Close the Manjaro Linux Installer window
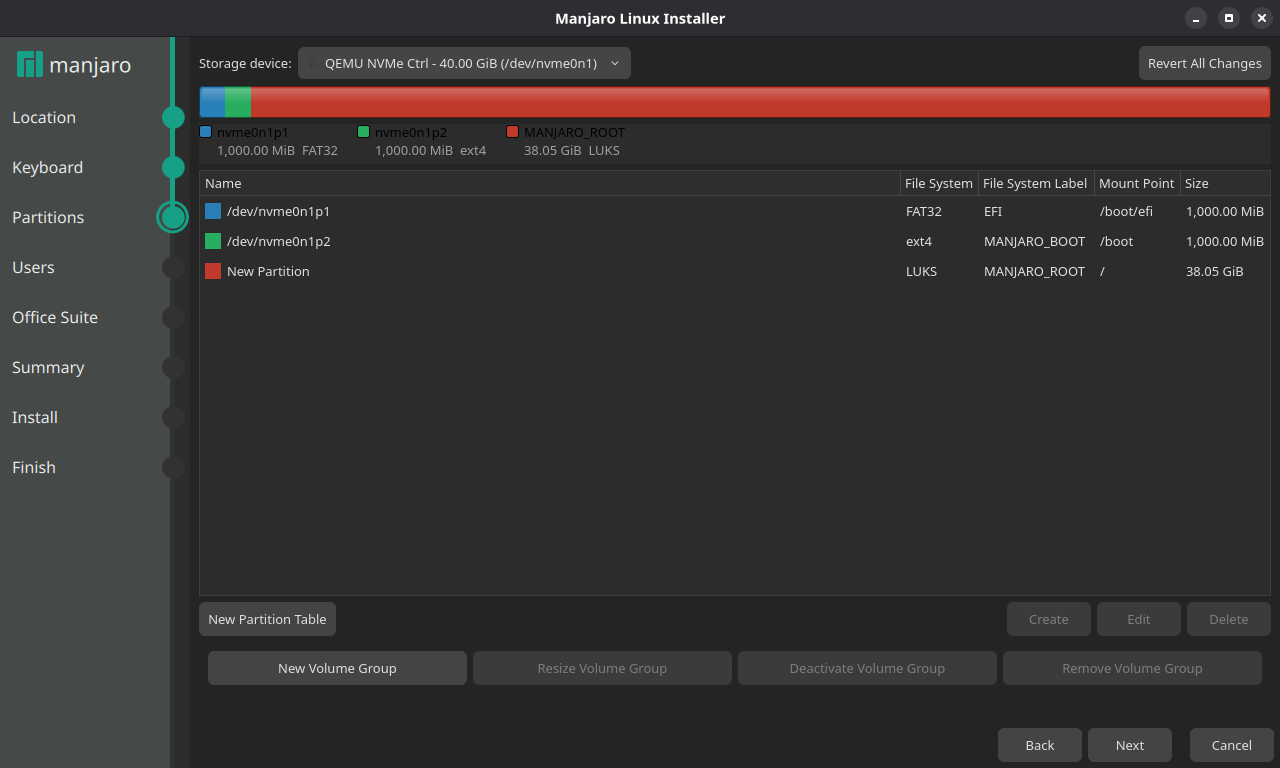 click(1262, 18)
